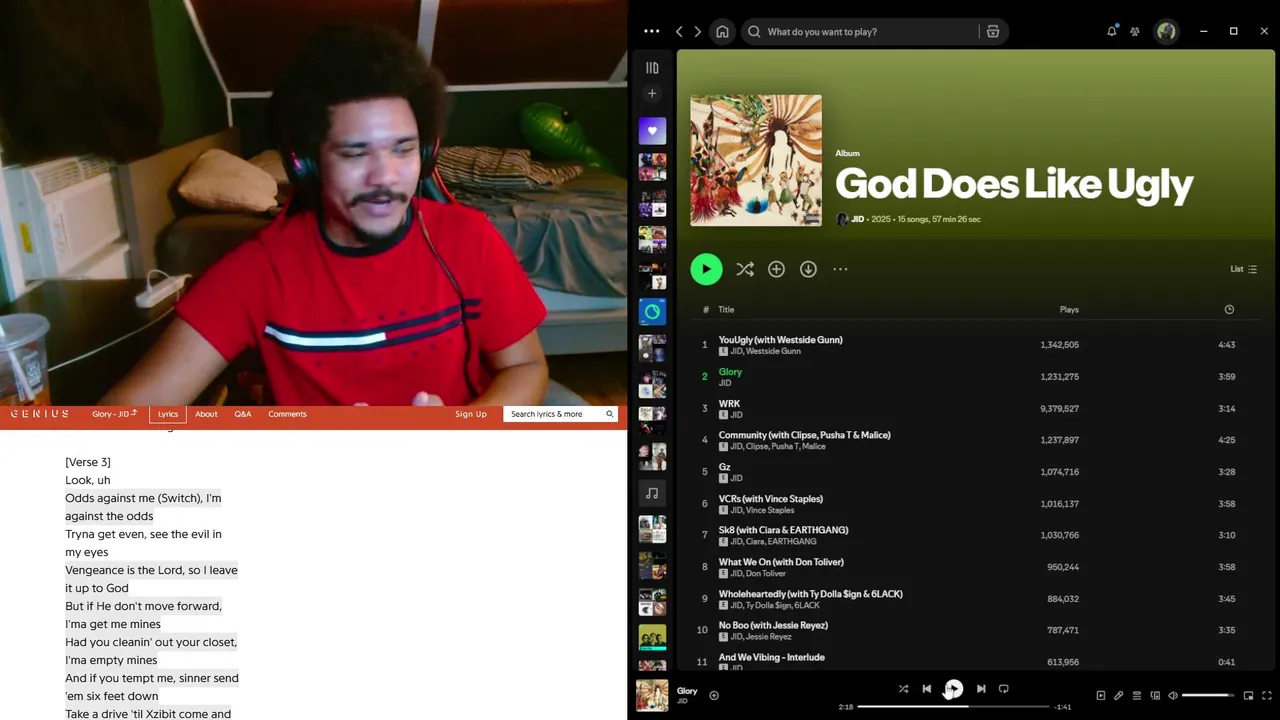Expand Your Library sidebar
This screenshot has width=1280, height=720.
[x=652, y=68]
